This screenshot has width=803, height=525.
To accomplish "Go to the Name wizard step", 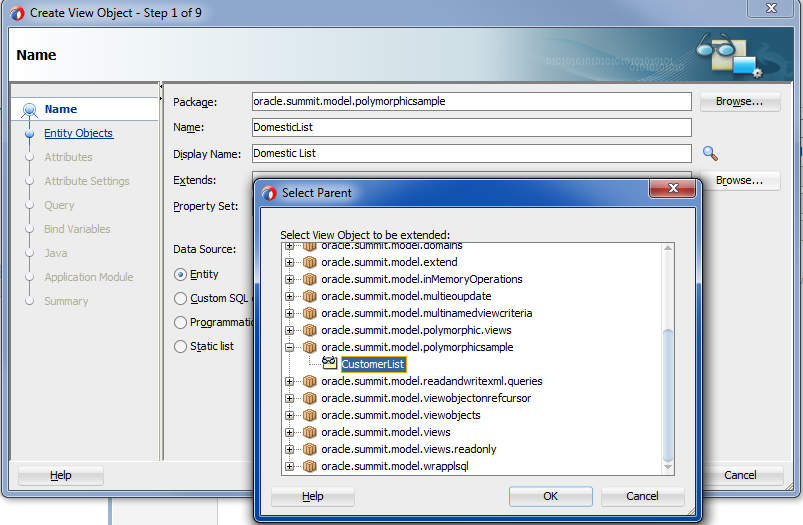I will pyautogui.click(x=60, y=109).
